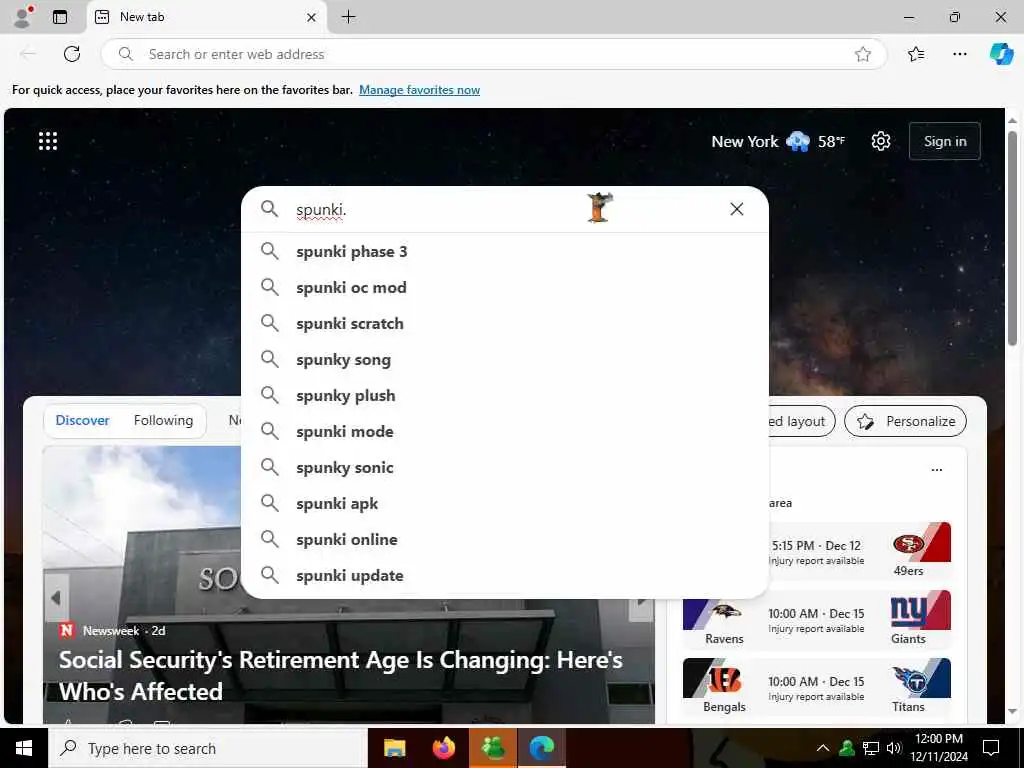Follow the Manage favorites now link
The height and width of the screenshot is (768, 1024).
click(x=419, y=90)
